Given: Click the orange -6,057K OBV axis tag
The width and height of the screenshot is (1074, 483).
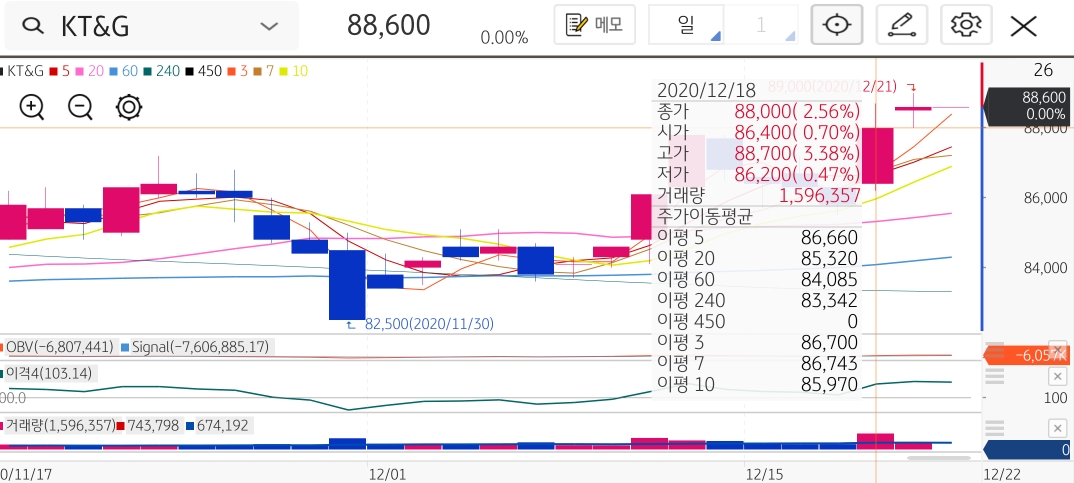Looking at the screenshot, I should (1025, 356).
